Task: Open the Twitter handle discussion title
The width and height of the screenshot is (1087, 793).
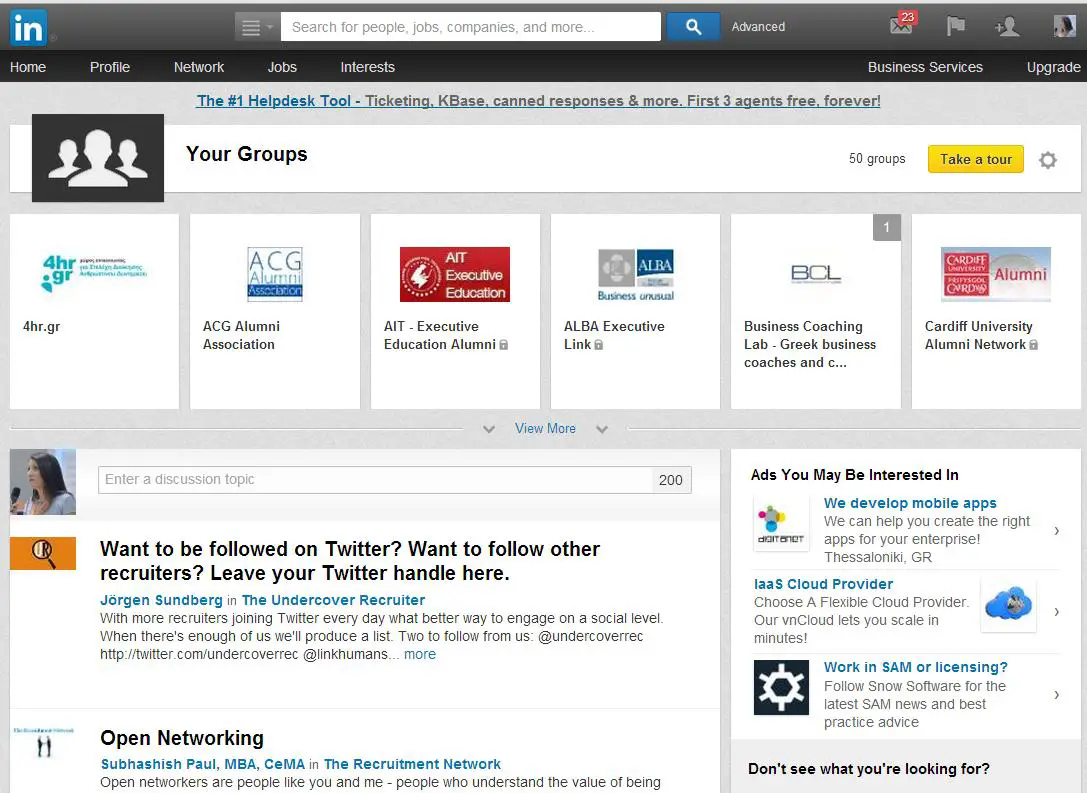Action: coord(350,561)
